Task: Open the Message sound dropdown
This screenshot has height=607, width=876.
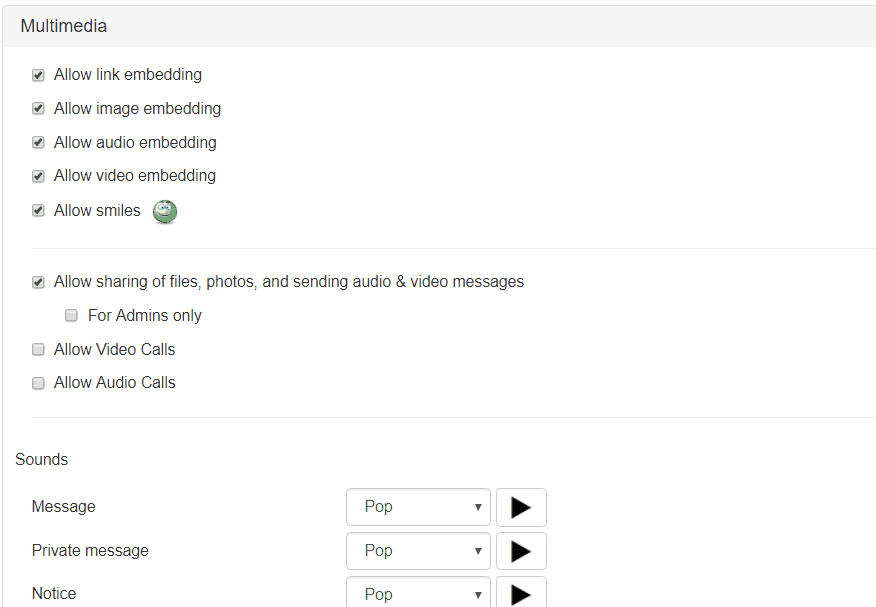Action: pyautogui.click(x=418, y=507)
